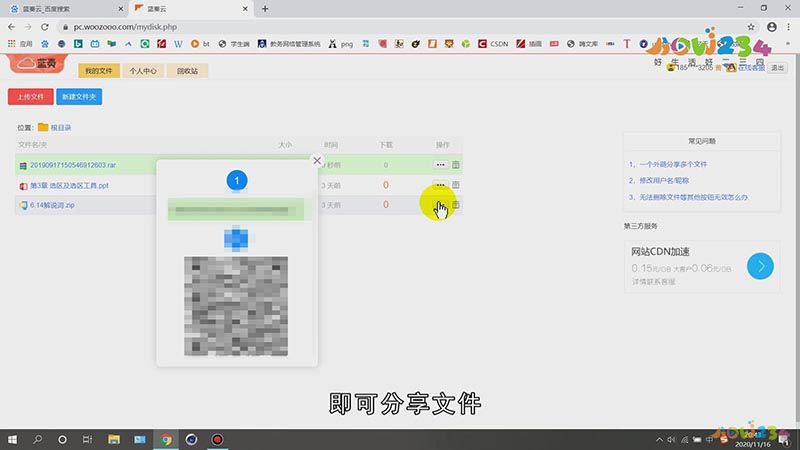
Task: Close the share popup with the X button
Action: 317,160
